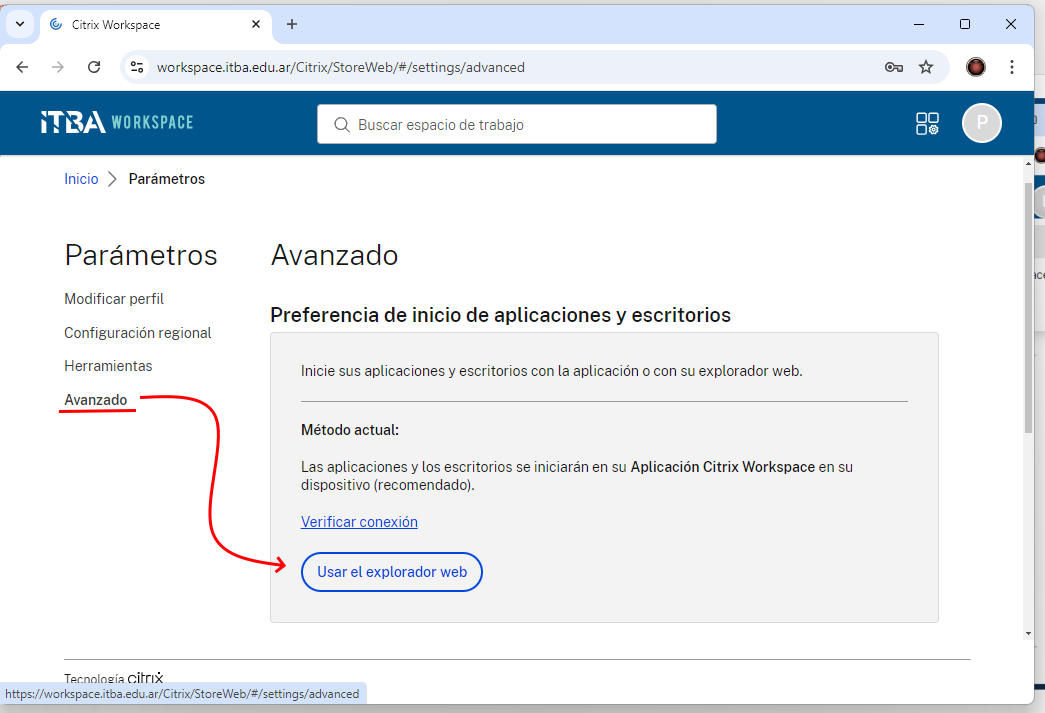The width and height of the screenshot is (1045, 713).
Task: Click the ITBA Workspace logo
Action: click(x=116, y=122)
